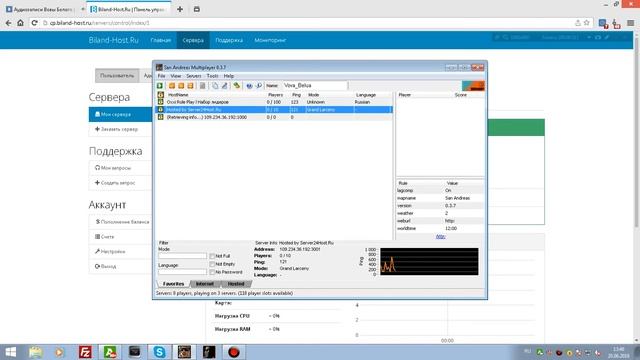The image size is (640, 360).
Task: Sort servers by Language column header
Action: 366,95
